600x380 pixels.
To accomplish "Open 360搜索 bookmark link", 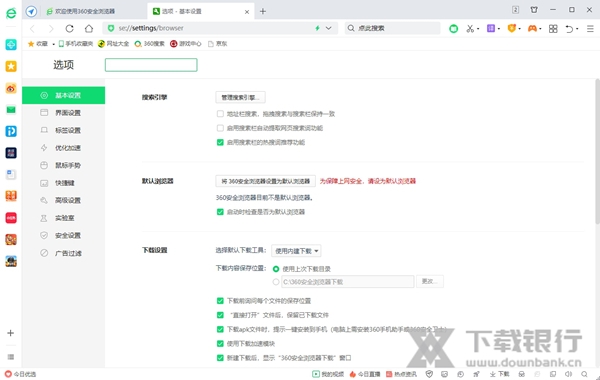I will (x=150, y=44).
